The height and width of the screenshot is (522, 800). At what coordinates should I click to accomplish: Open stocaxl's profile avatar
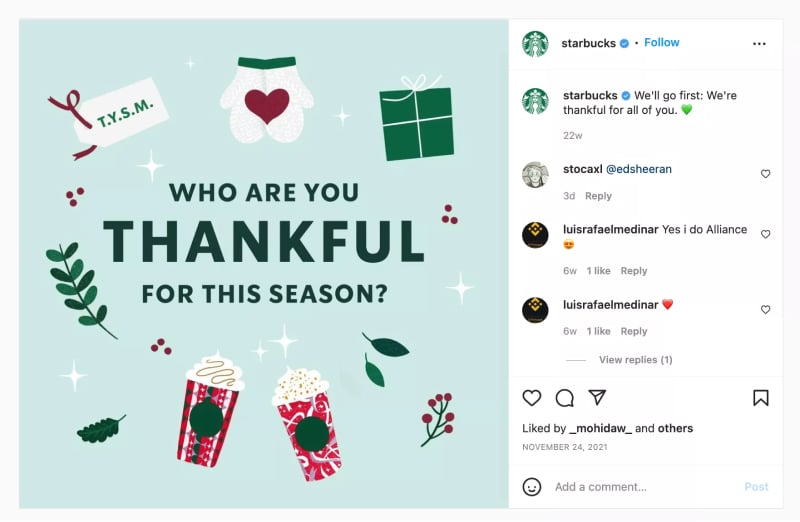(x=535, y=175)
